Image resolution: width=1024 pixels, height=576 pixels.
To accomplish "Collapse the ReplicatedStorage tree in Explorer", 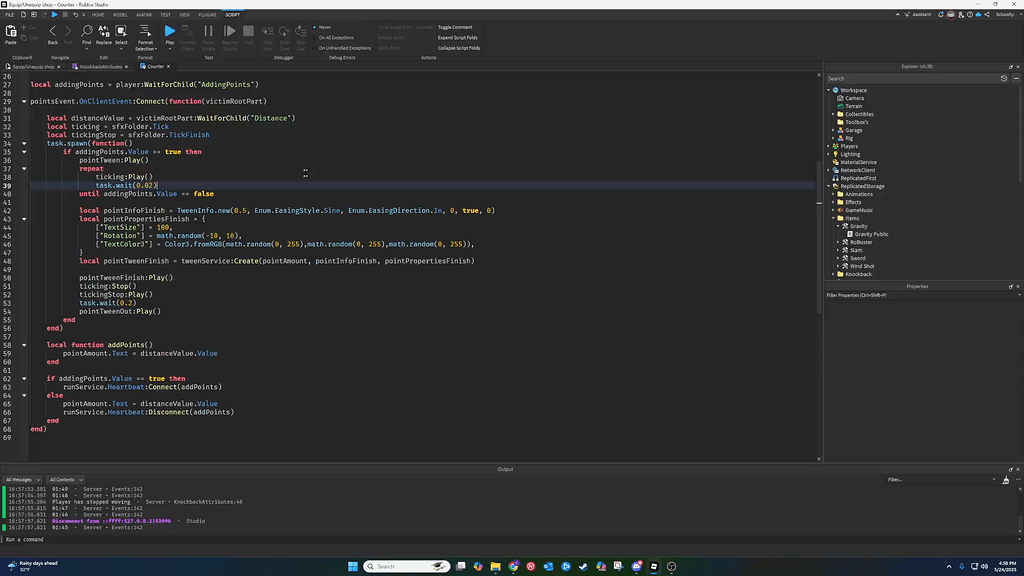I will pos(828,186).
